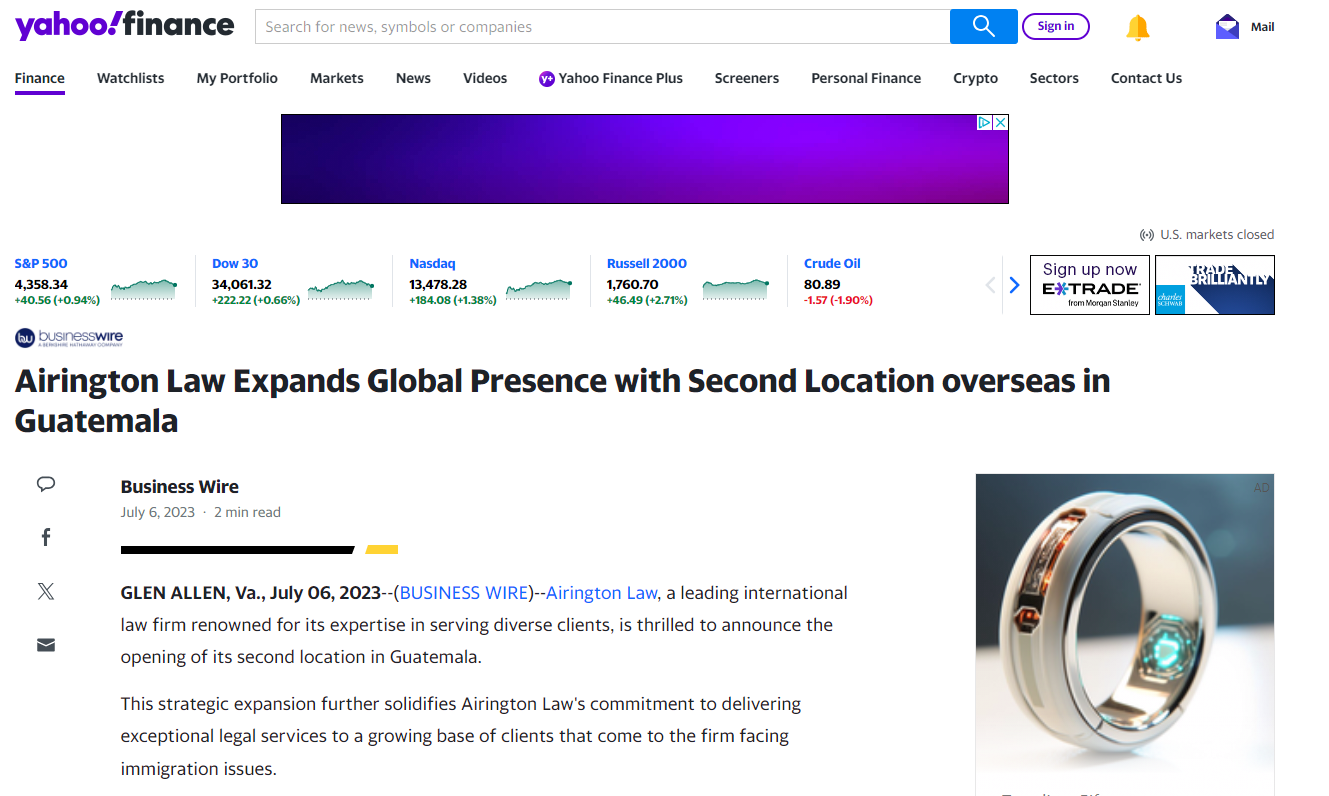Click the Russell 2000 value 1,760.70
Image resolution: width=1329 pixels, height=796 pixels.
pyautogui.click(x=632, y=285)
